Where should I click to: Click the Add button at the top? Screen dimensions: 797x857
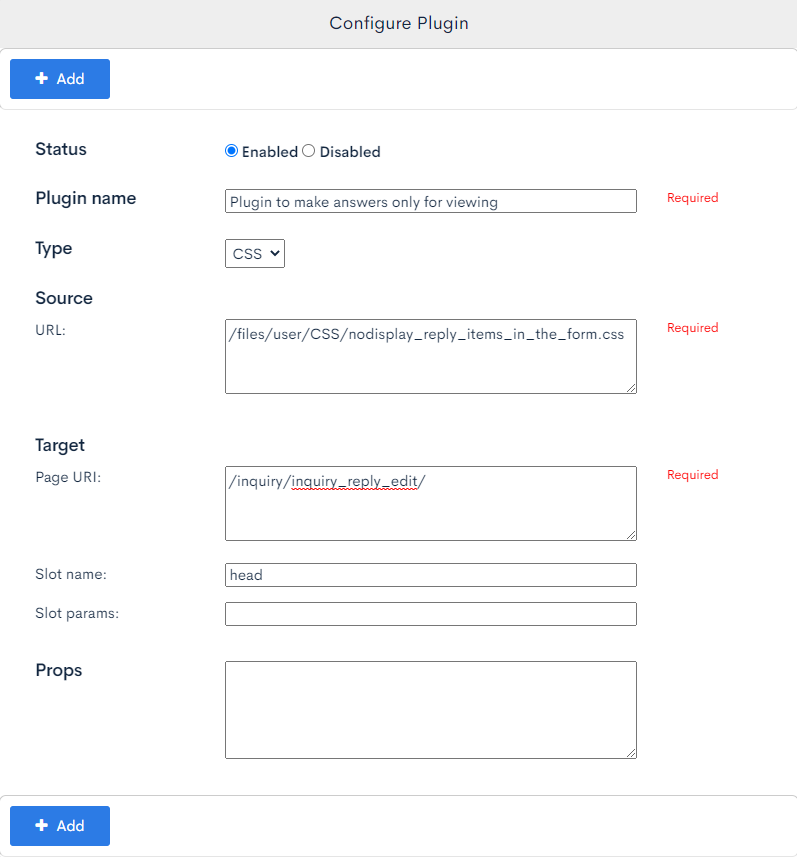[x=60, y=79]
